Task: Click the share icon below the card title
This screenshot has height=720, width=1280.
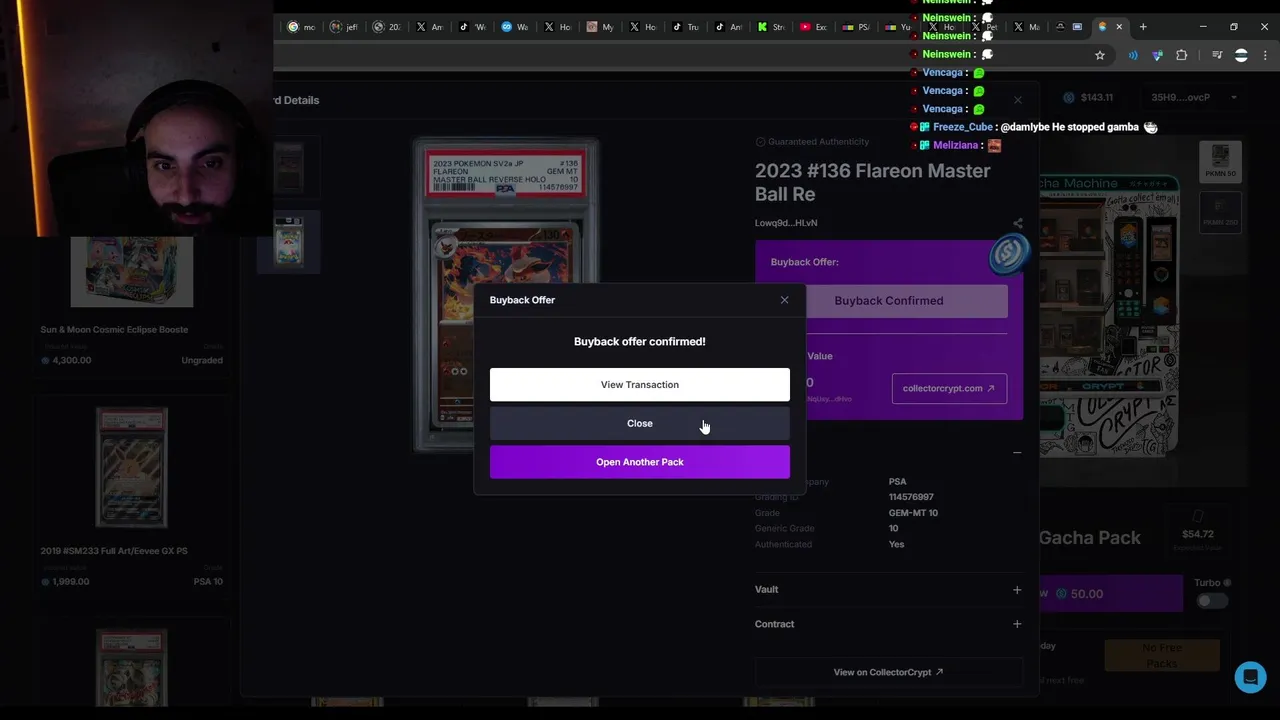Action: tap(1017, 223)
